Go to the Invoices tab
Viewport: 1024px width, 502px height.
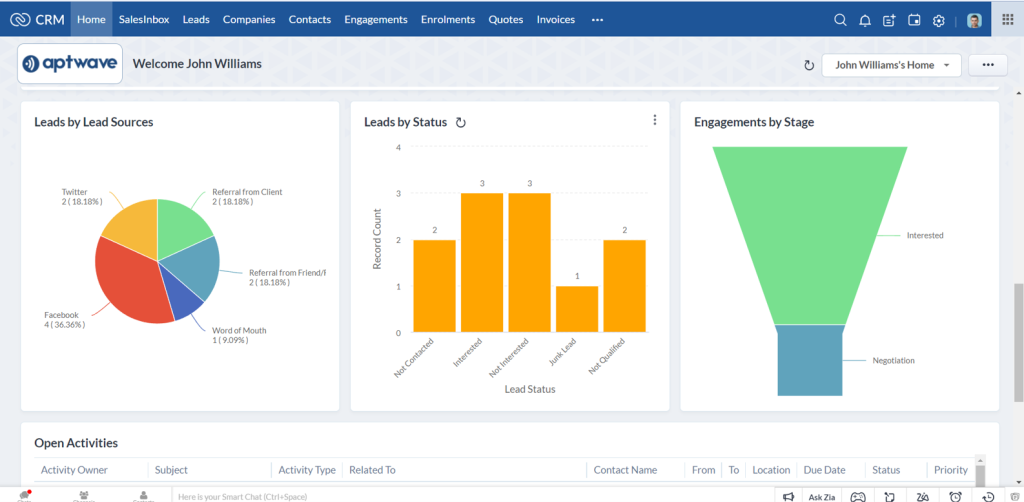click(x=556, y=20)
